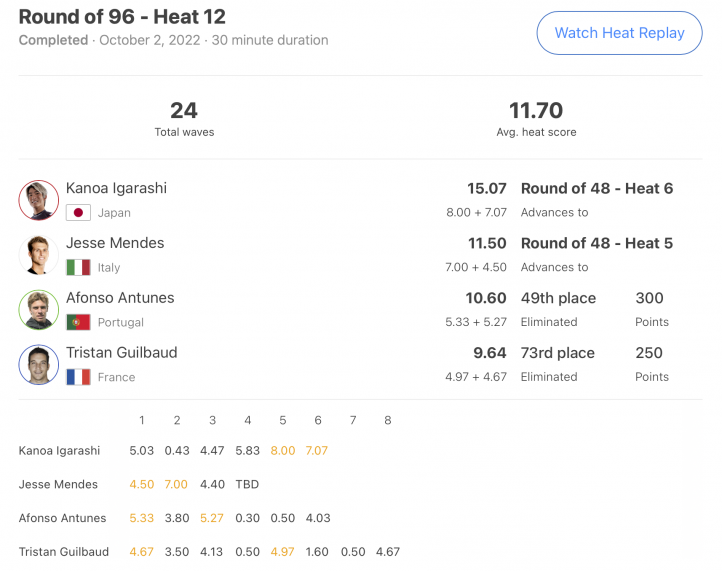
Task: Click the Japan flag icon
Action: pos(78,213)
